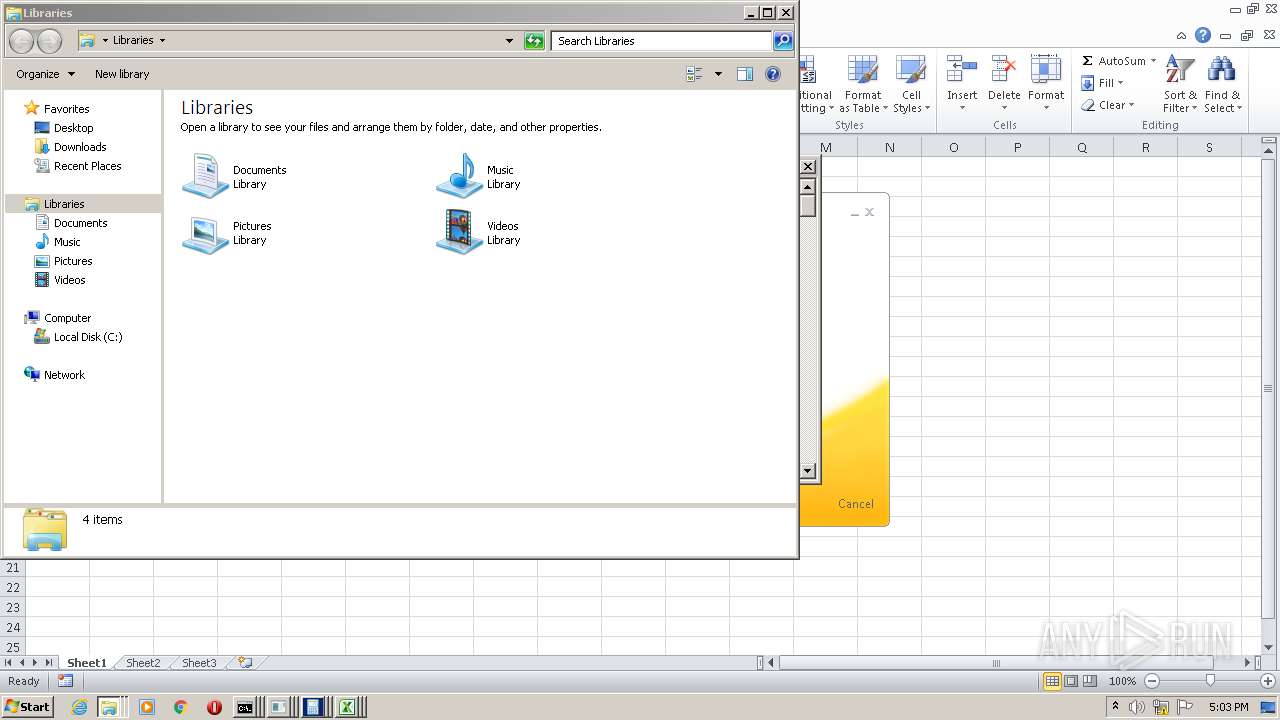The width and height of the screenshot is (1280, 720).
Task: Switch to Page Break Preview in Excel's status bar
Action: 1090,681
